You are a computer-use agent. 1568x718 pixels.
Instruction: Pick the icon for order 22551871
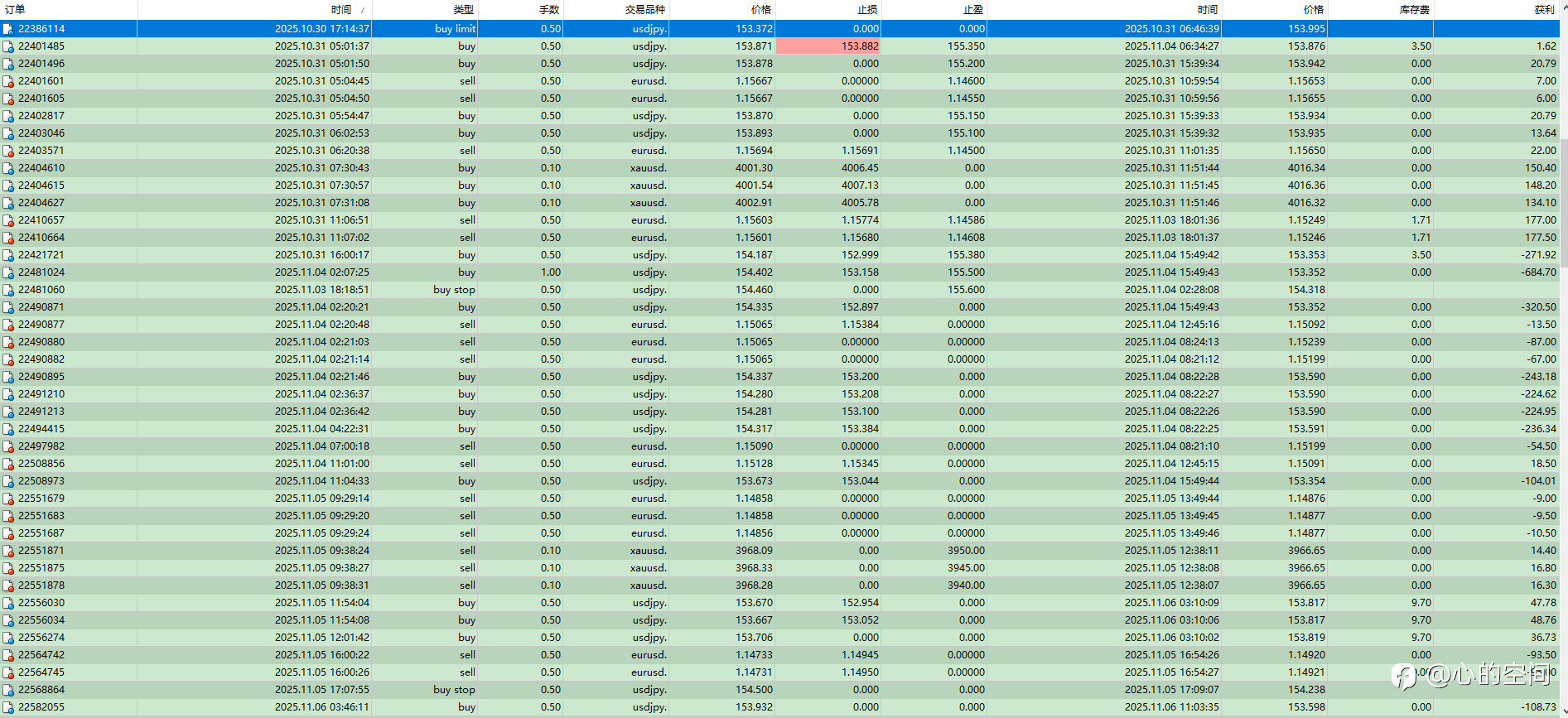point(8,551)
